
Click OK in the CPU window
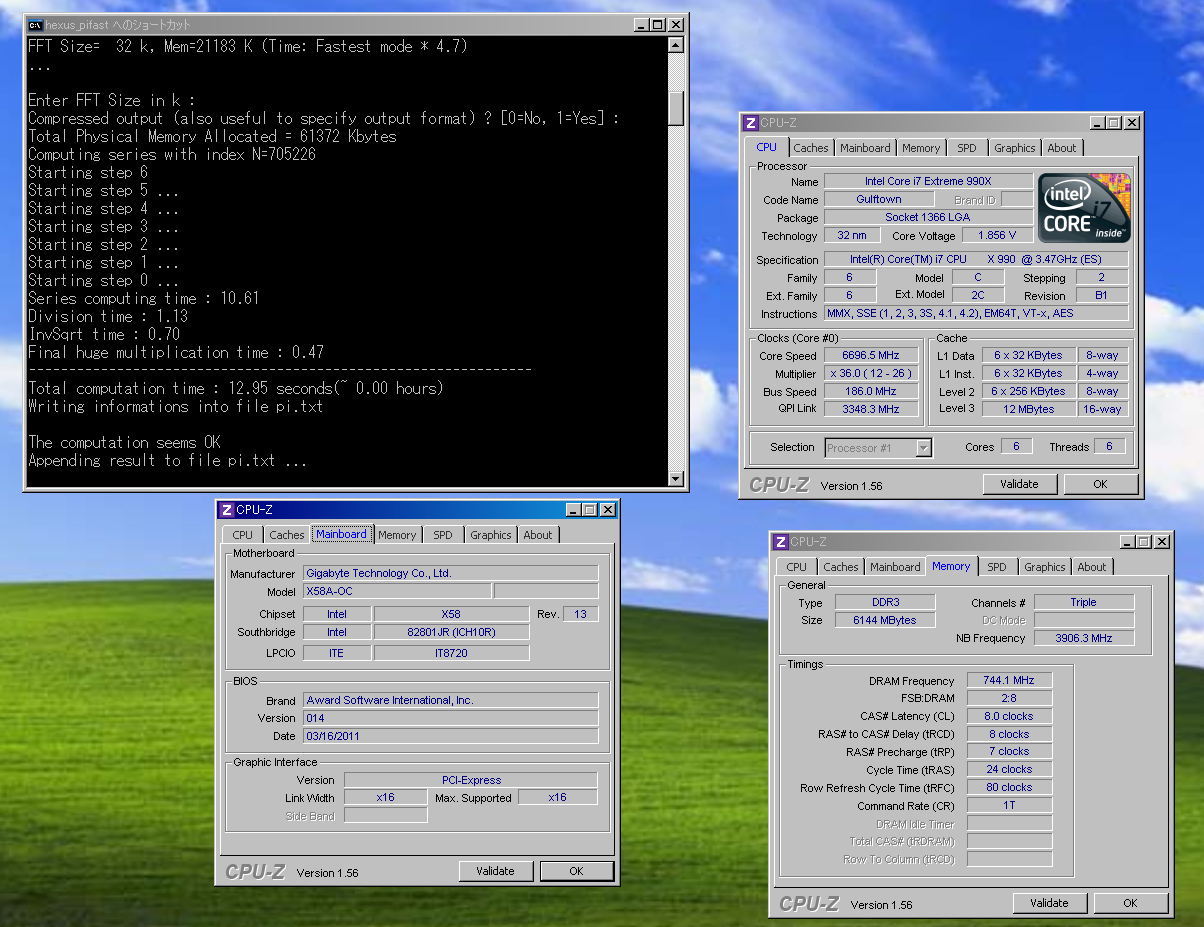pyautogui.click(x=1100, y=484)
